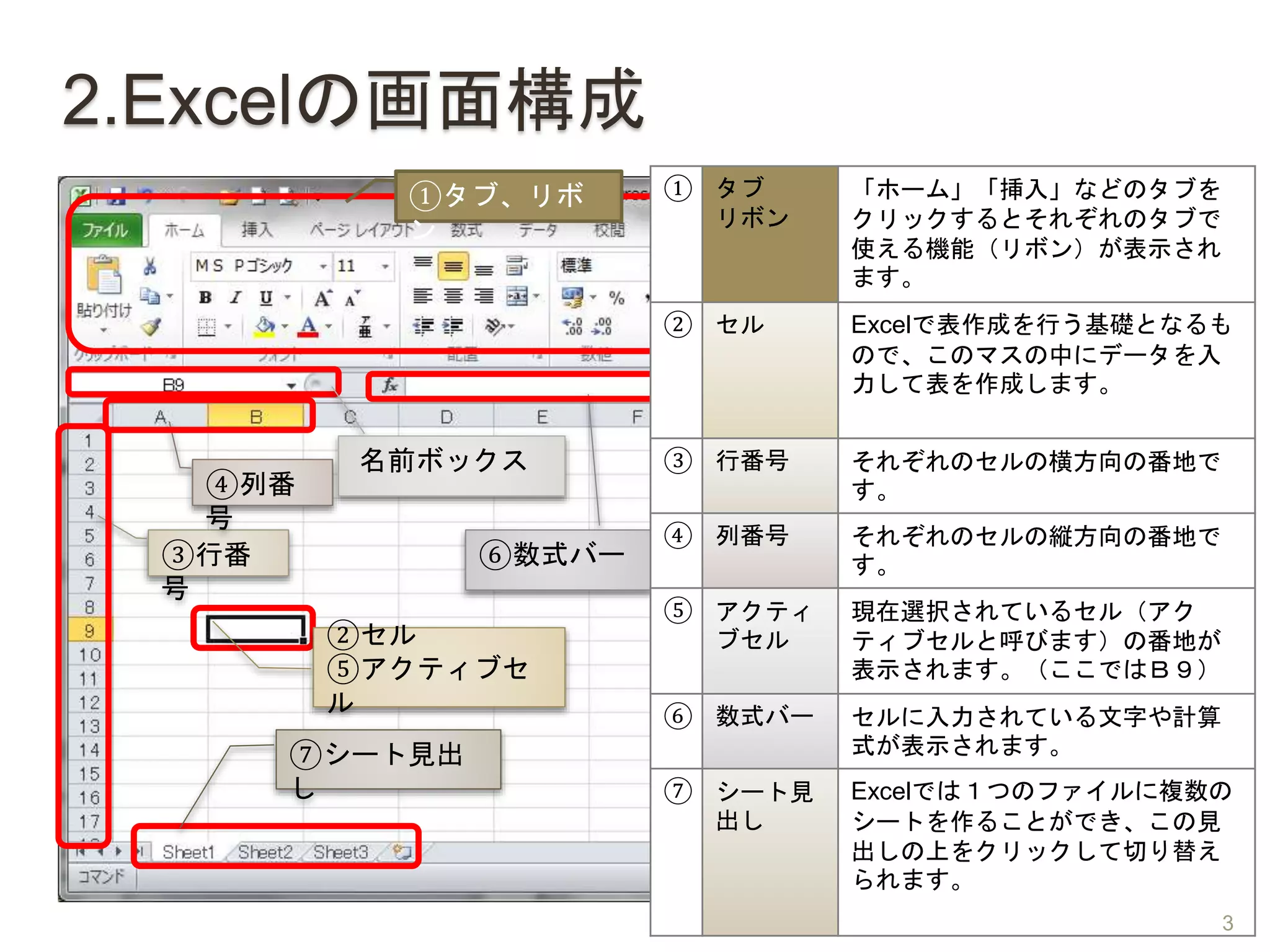Click the new sheet icon after Sheet3
The image size is (1270, 952).
(x=402, y=852)
